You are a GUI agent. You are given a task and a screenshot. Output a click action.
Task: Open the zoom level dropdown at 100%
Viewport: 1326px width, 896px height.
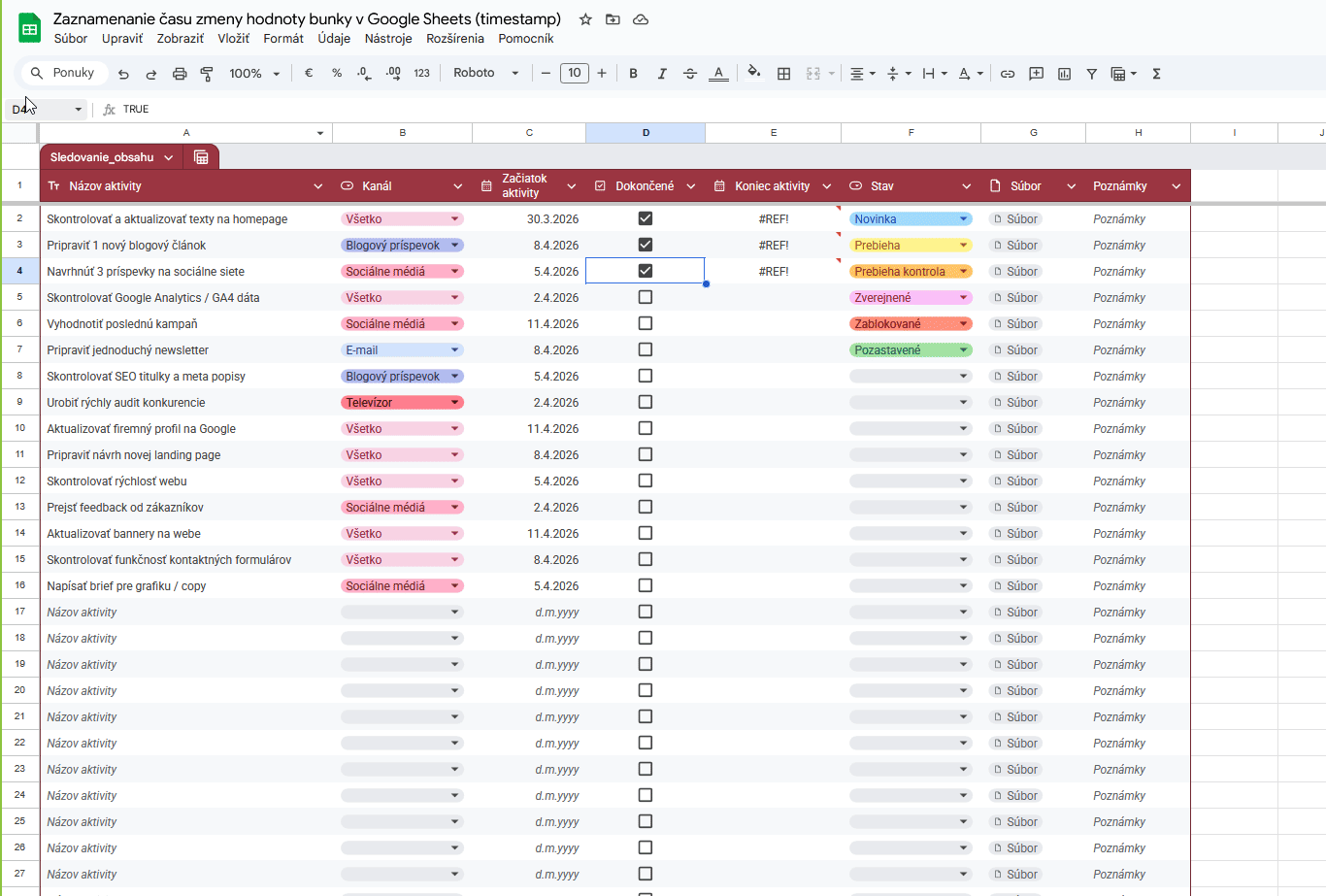pos(254,73)
